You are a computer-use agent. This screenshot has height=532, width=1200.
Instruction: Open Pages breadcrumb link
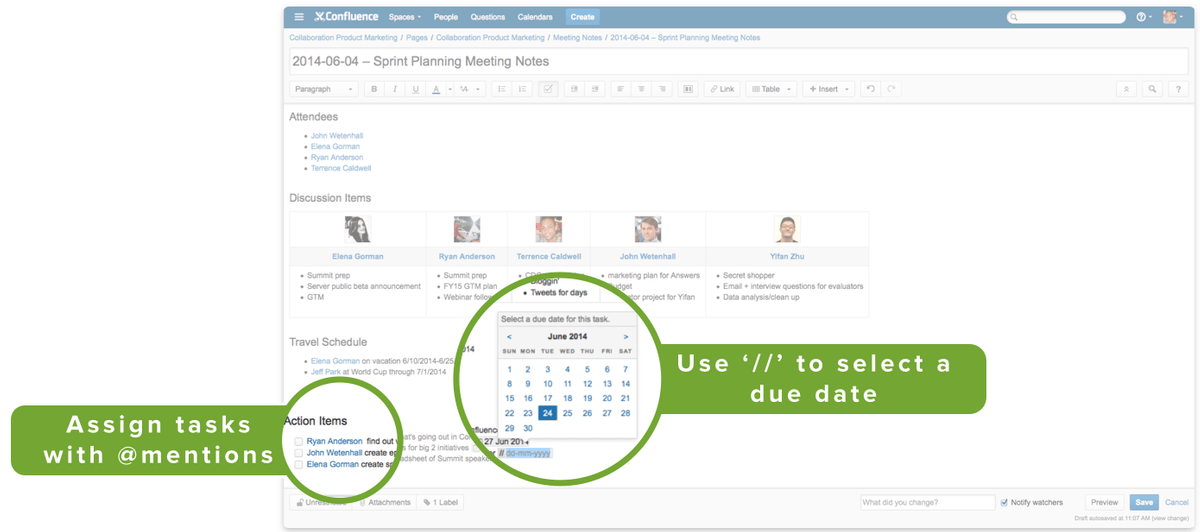(x=416, y=38)
